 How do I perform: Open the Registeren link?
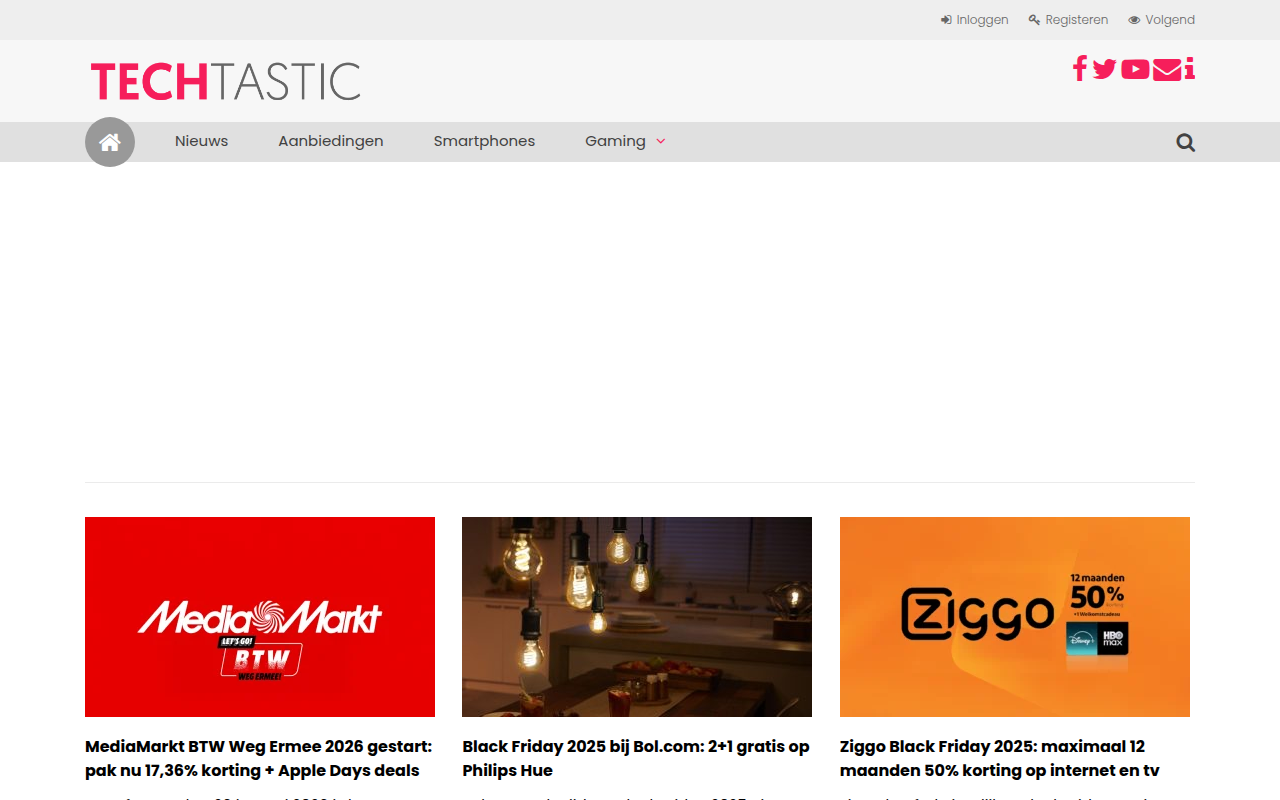[1068, 20]
